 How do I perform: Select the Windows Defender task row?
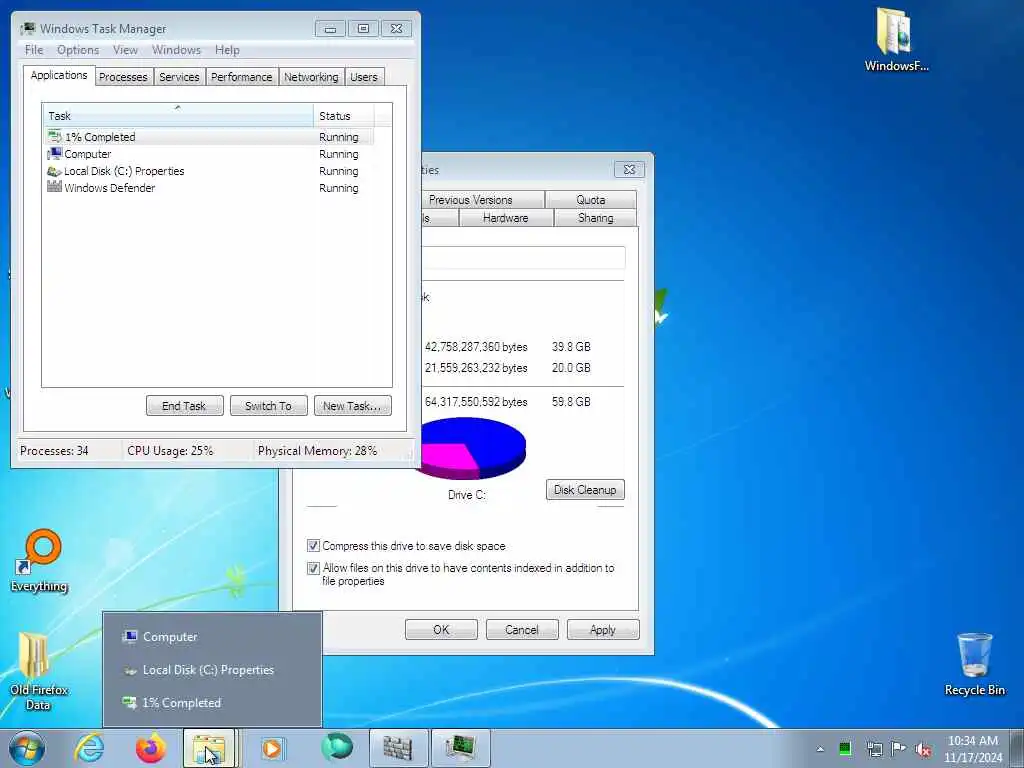[208, 188]
